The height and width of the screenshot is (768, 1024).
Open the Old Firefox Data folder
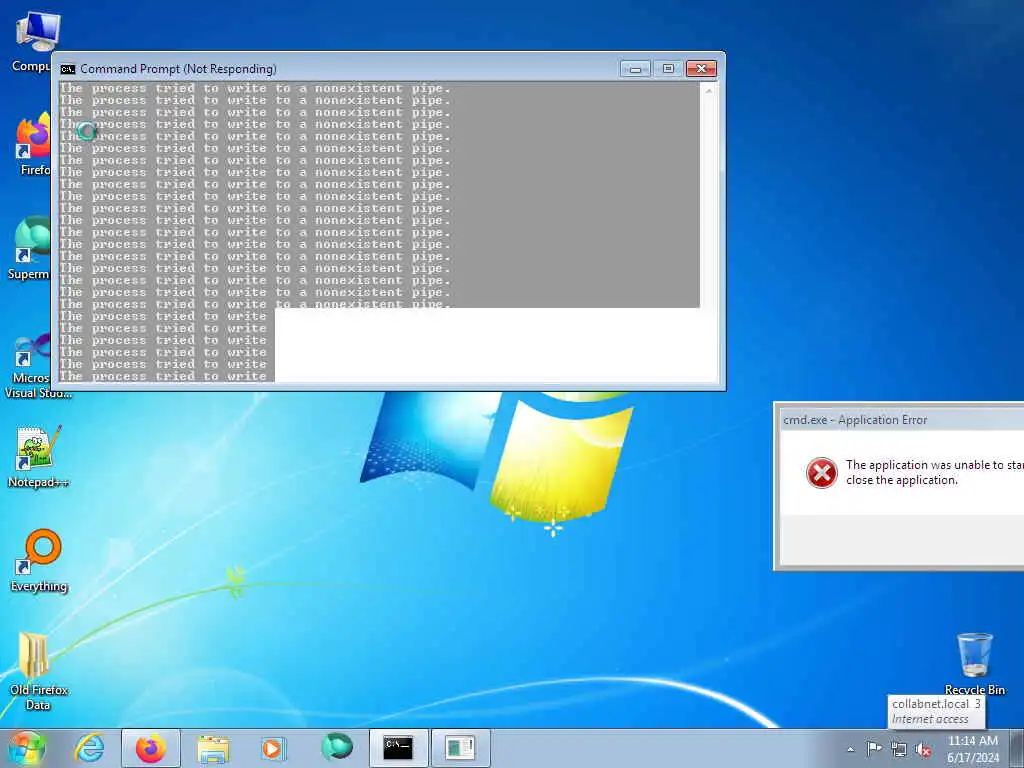click(x=38, y=671)
